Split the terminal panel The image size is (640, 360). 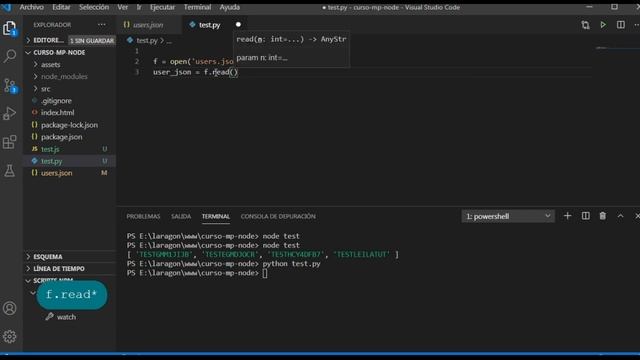(585, 216)
